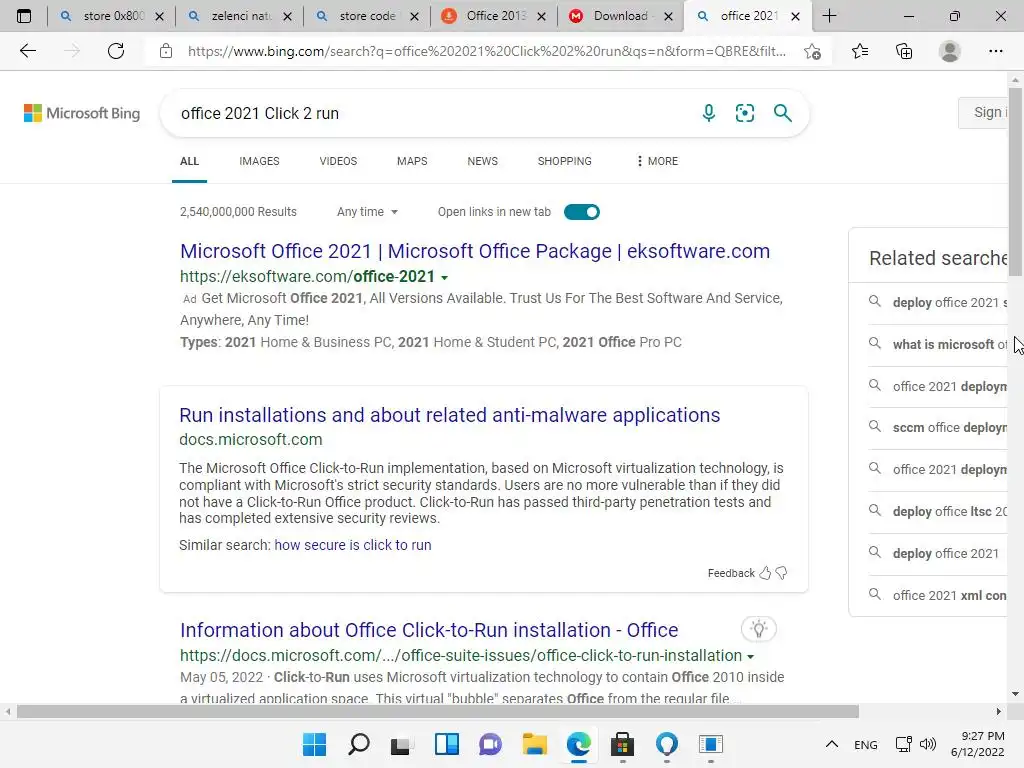This screenshot has width=1024, height=768.
Task: Open Microsoft Store from the taskbar
Action: tap(622, 744)
